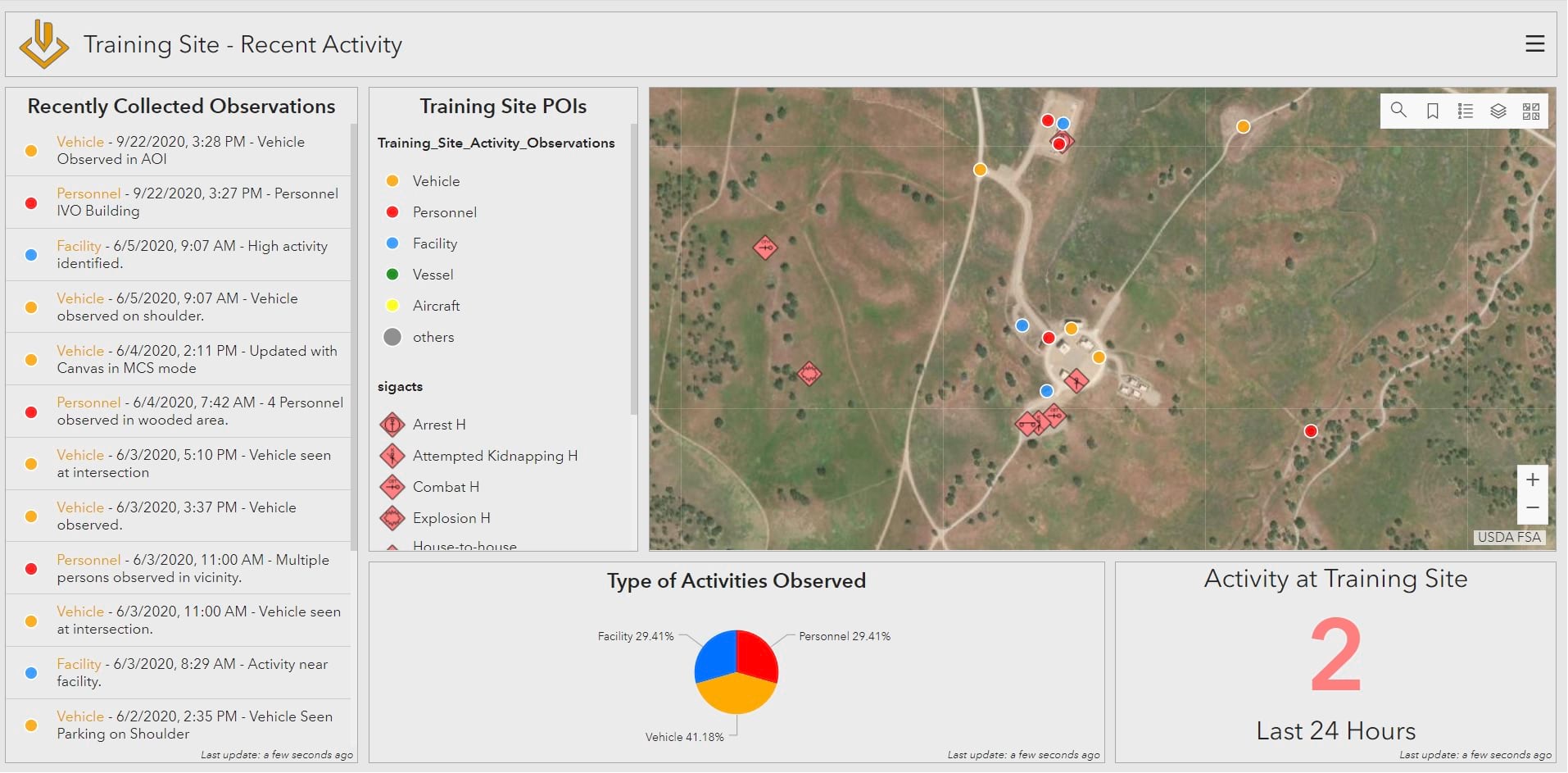Open the Personnel IVO Building observation link
This screenshot has width=1568, height=773.
(88, 193)
